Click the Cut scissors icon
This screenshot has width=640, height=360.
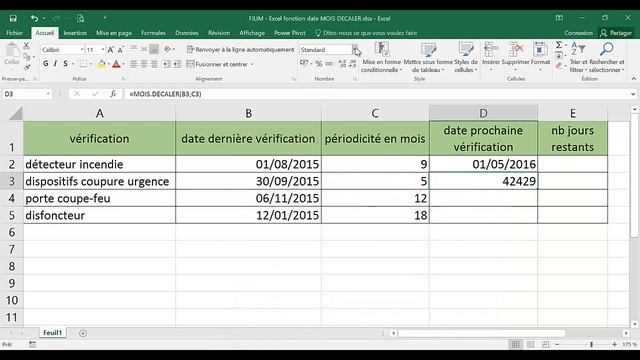(27, 46)
